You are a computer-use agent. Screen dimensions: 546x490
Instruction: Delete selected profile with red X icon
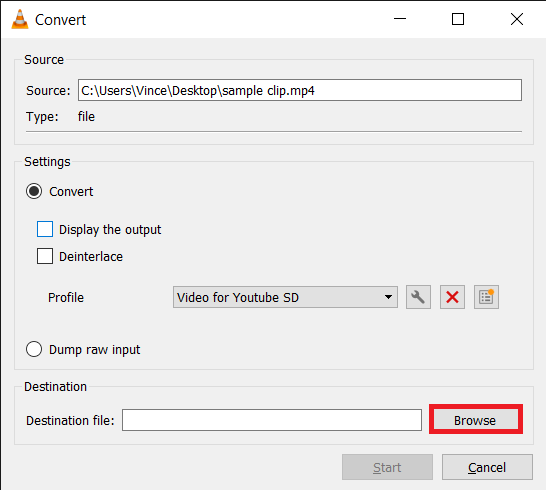452,297
